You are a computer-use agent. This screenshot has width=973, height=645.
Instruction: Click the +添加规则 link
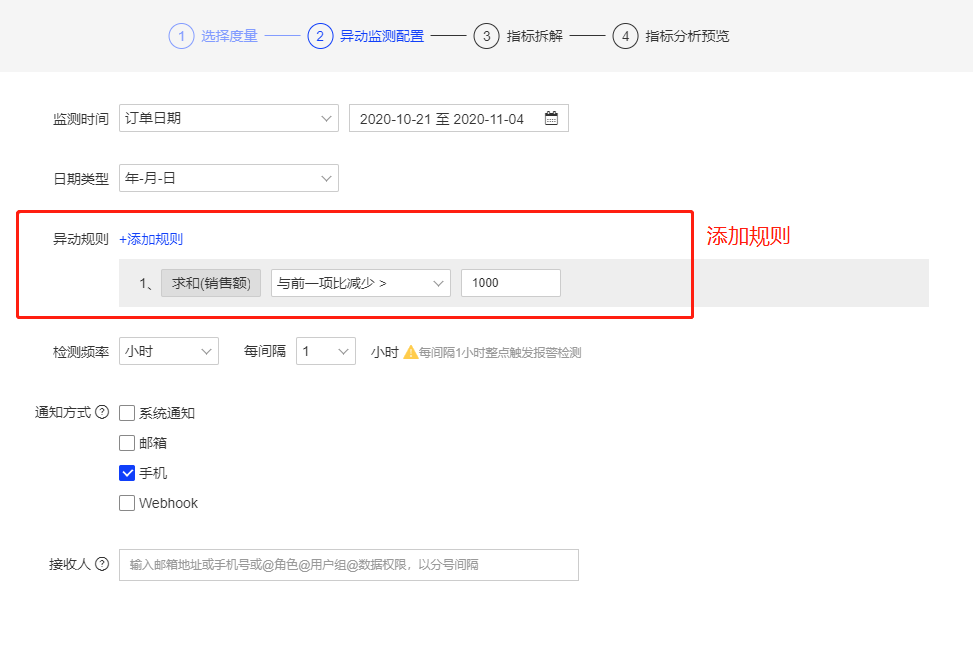pyautogui.click(x=151, y=239)
